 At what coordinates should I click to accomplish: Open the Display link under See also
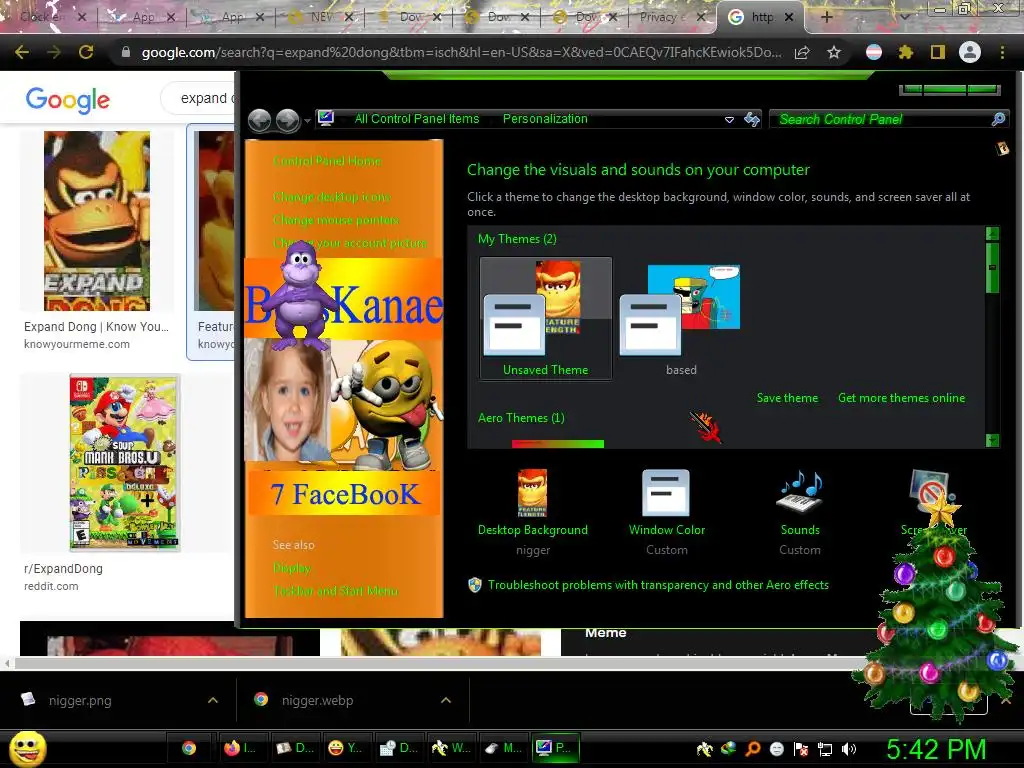point(292,568)
